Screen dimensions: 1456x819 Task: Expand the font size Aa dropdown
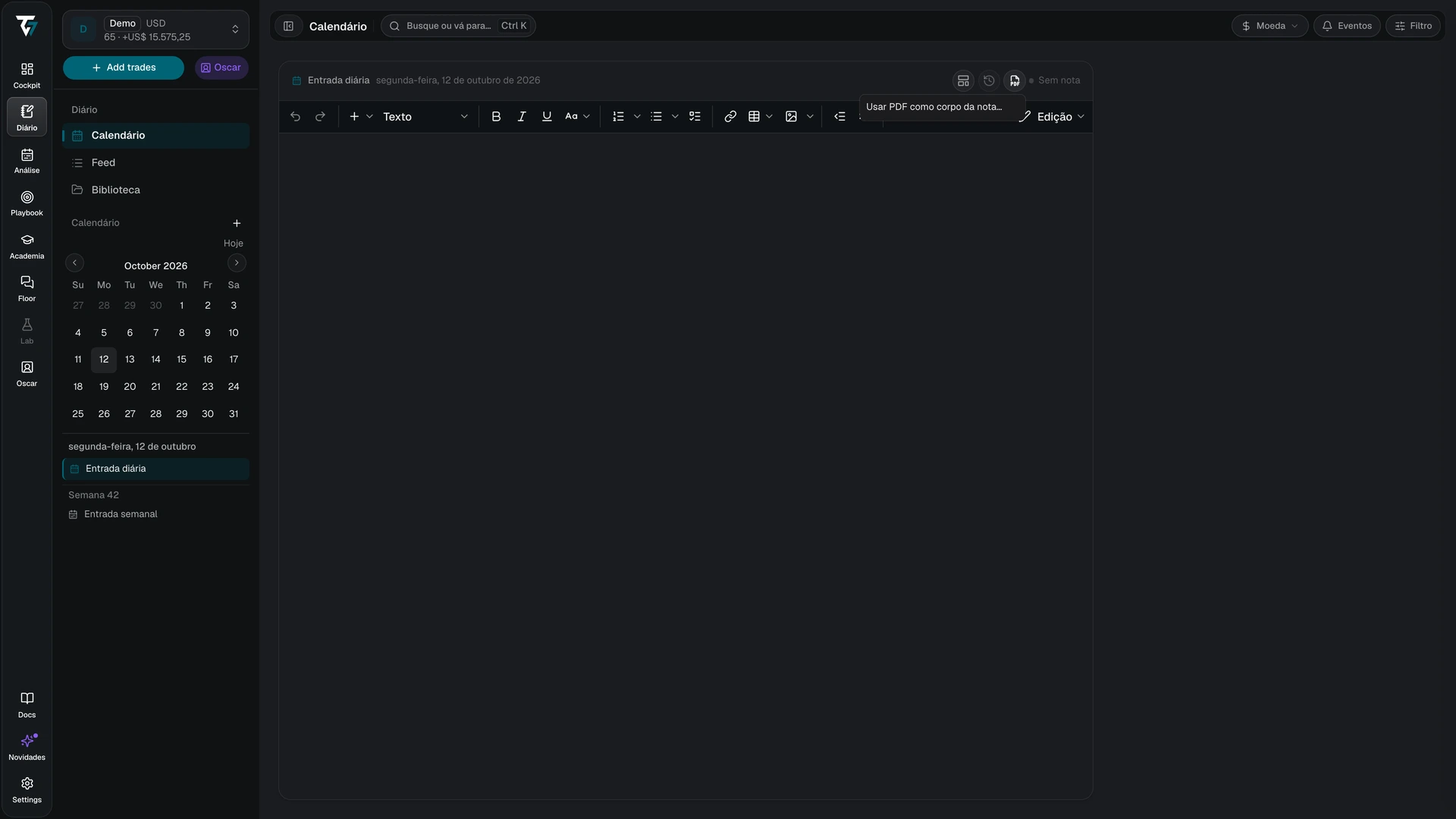point(578,117)
